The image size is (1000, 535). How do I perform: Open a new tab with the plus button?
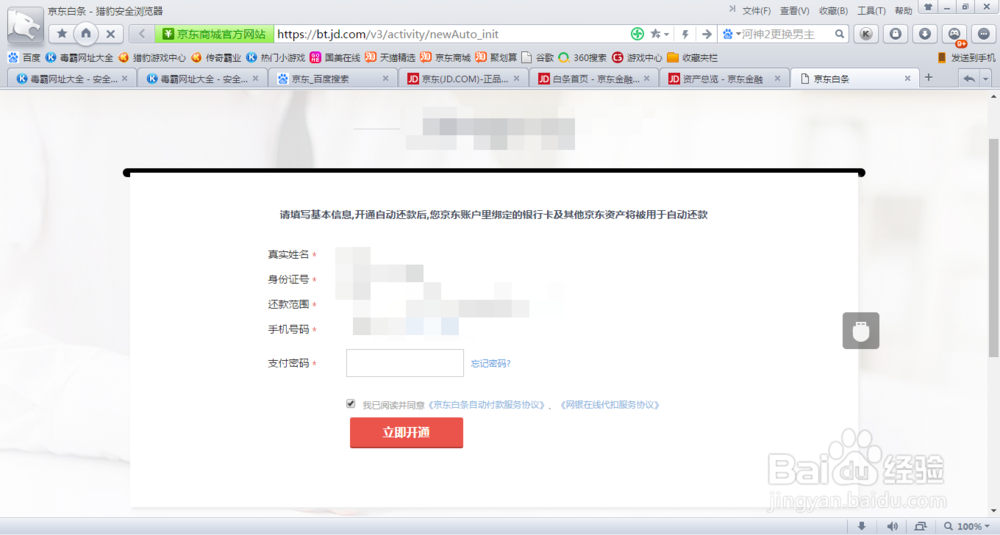(x=929, y=77)
